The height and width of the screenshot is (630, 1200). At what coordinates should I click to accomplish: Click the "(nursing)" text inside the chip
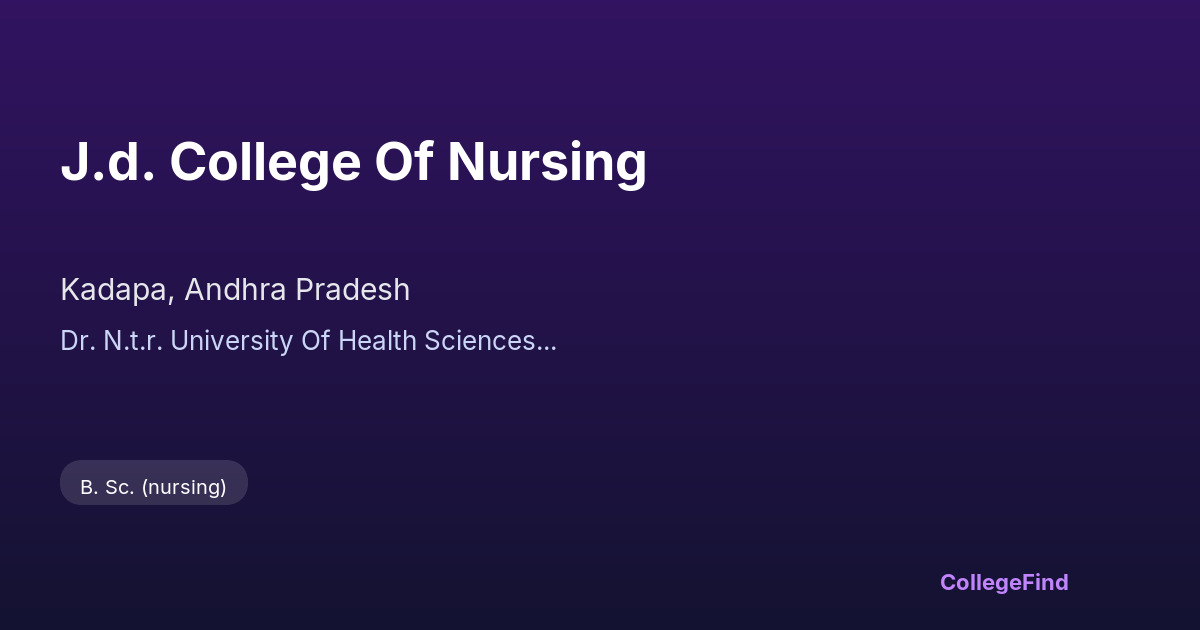point(184,487)
